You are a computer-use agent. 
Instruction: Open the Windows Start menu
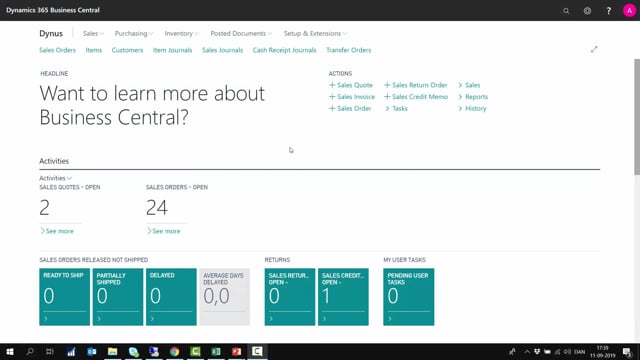pos(10,351)
